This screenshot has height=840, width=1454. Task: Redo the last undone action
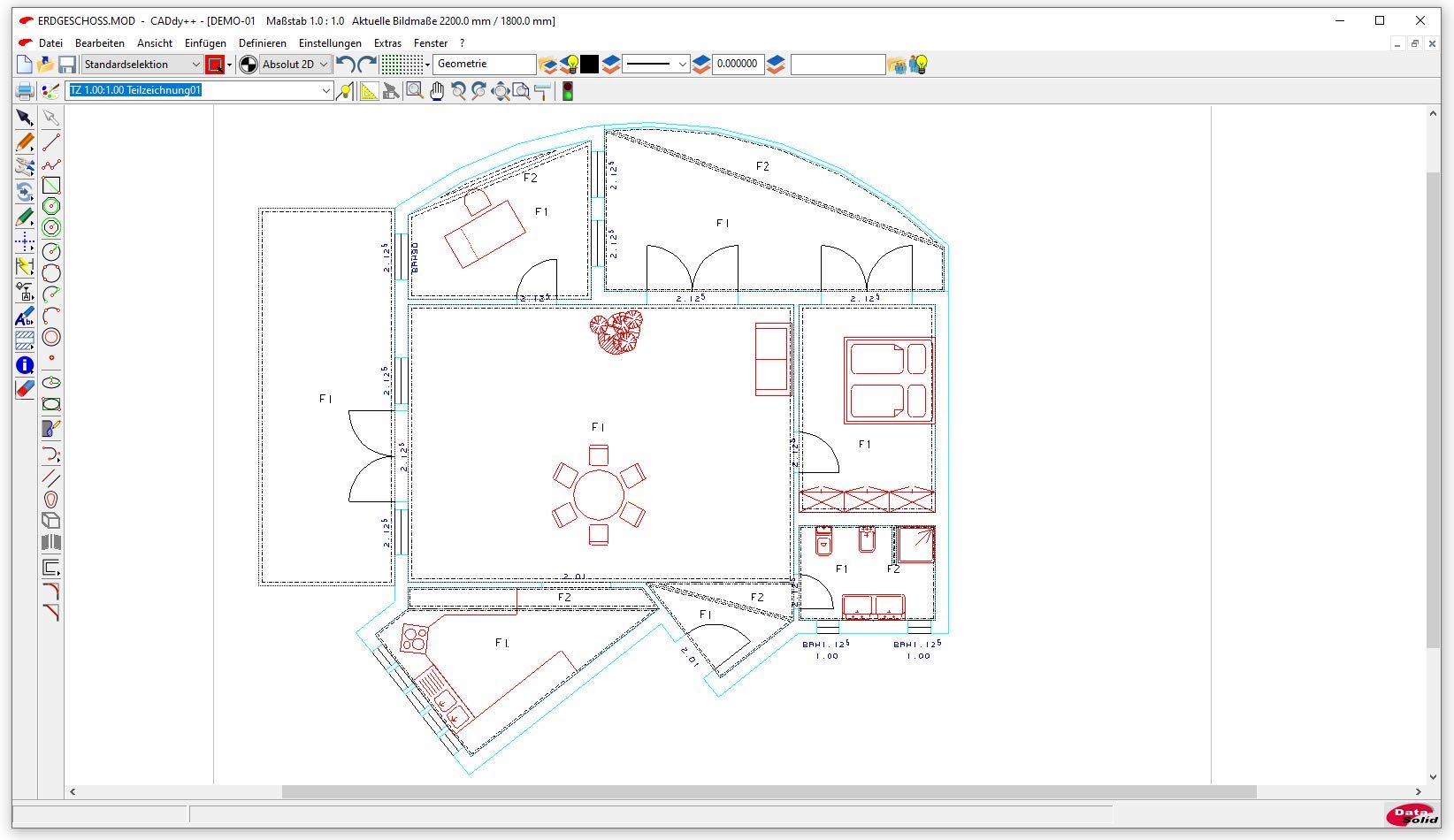pos(367,65)
